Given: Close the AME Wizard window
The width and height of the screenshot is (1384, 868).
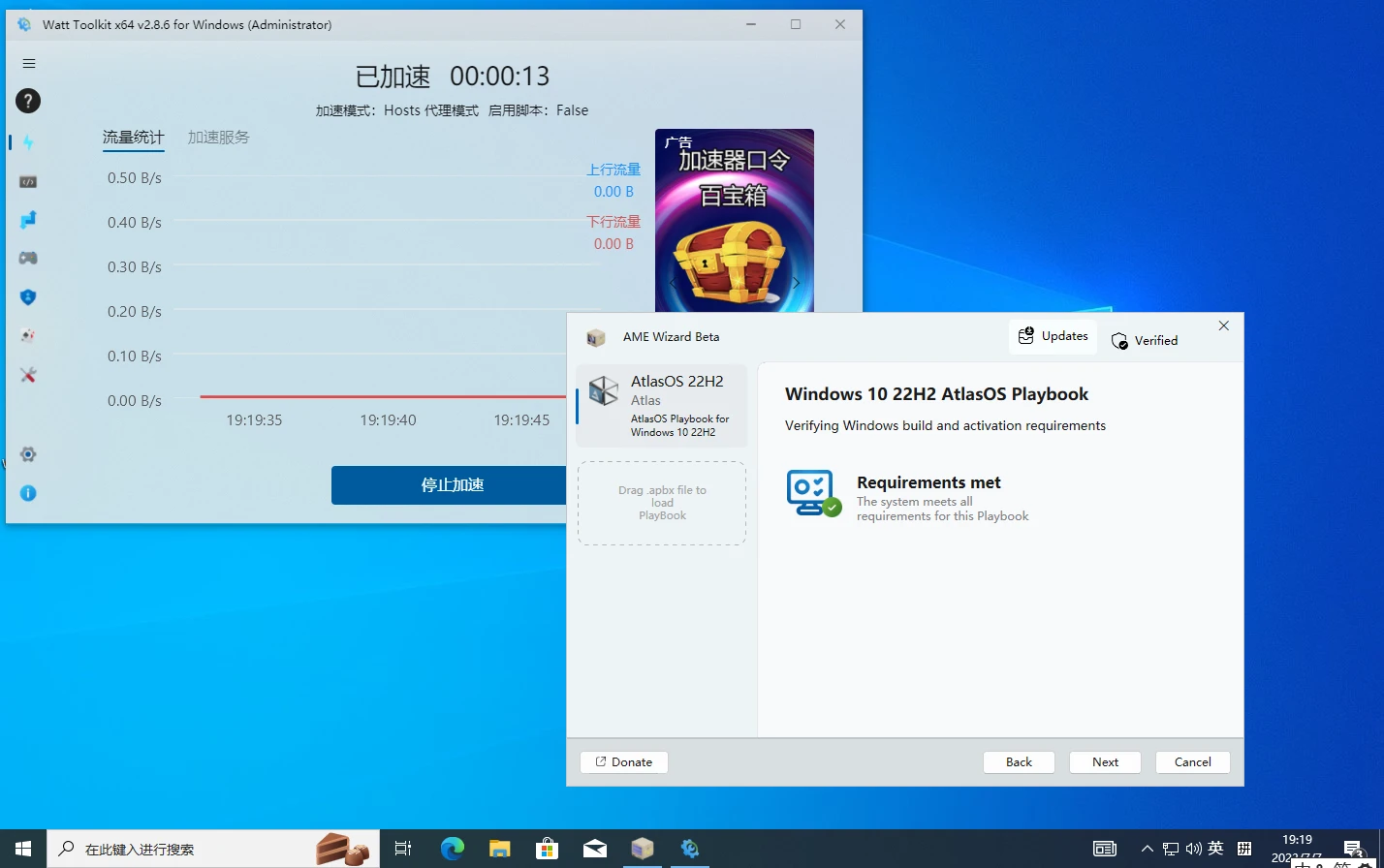Looking at the screenshot, I should click(1223, 325).
